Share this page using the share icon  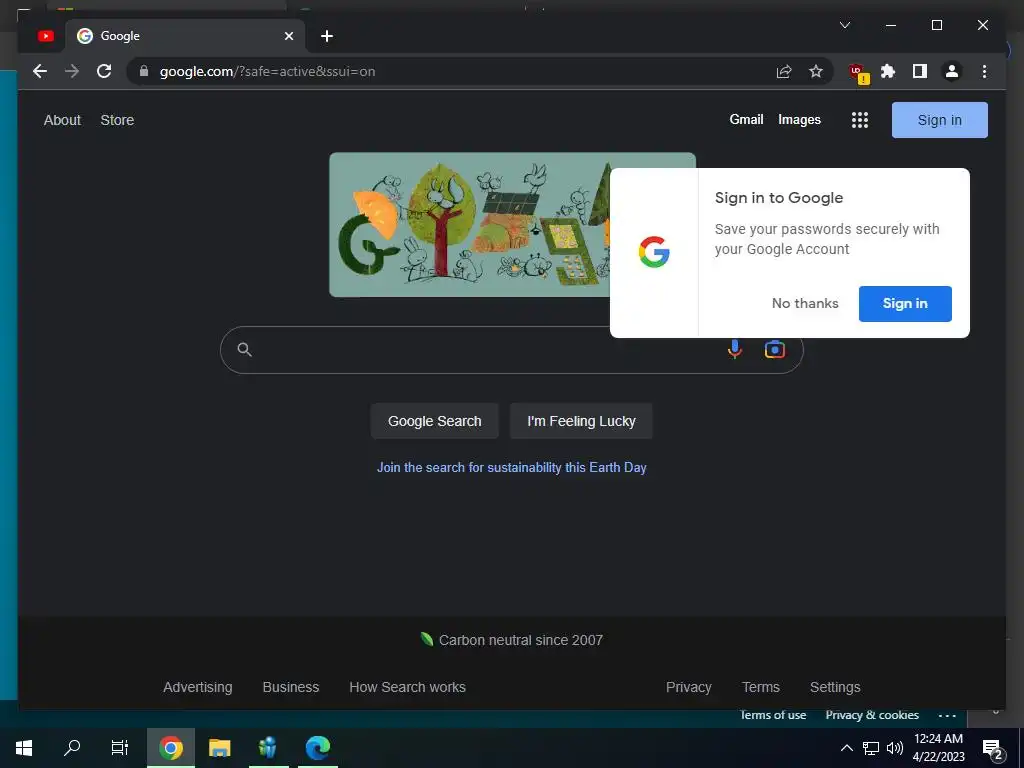[784, 71]
